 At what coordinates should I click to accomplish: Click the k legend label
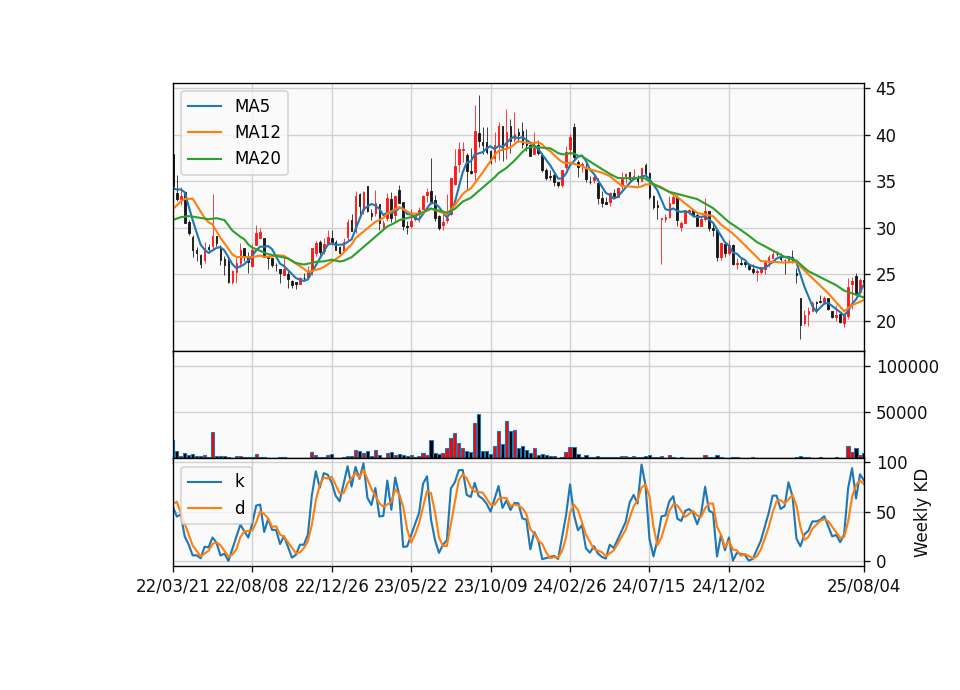click(239, 481)
